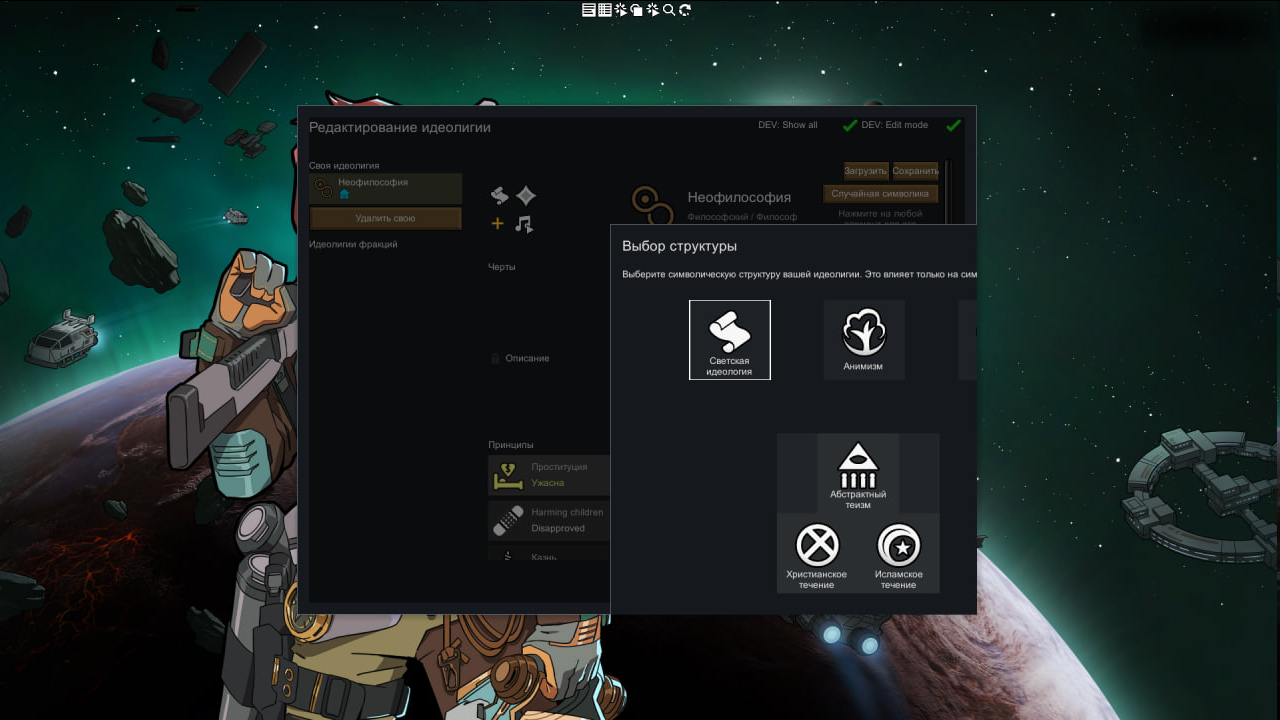Image resolution: width=1280 pixels, height=720 pixels.
Task: Click the Казнь precept row
Action: [549, 554]
